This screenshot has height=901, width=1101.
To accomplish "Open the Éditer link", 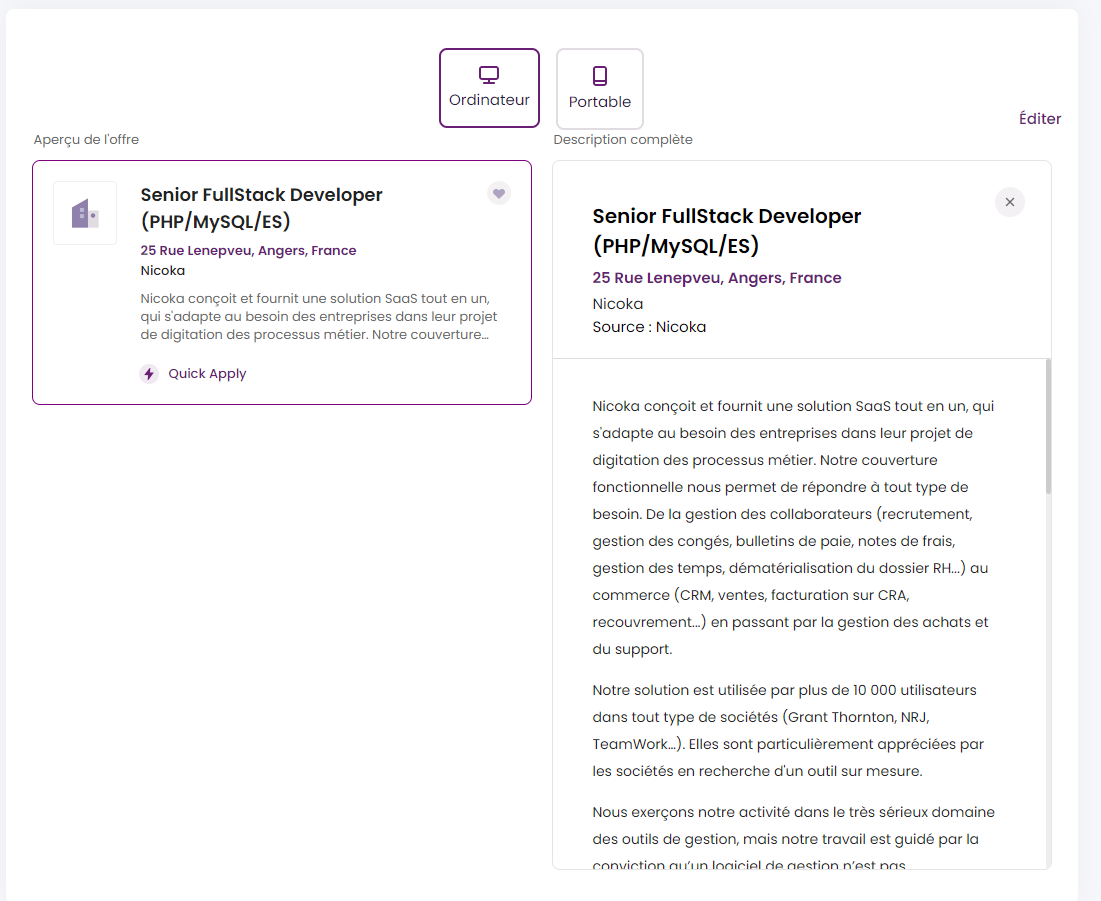I will coord(1040,119).
